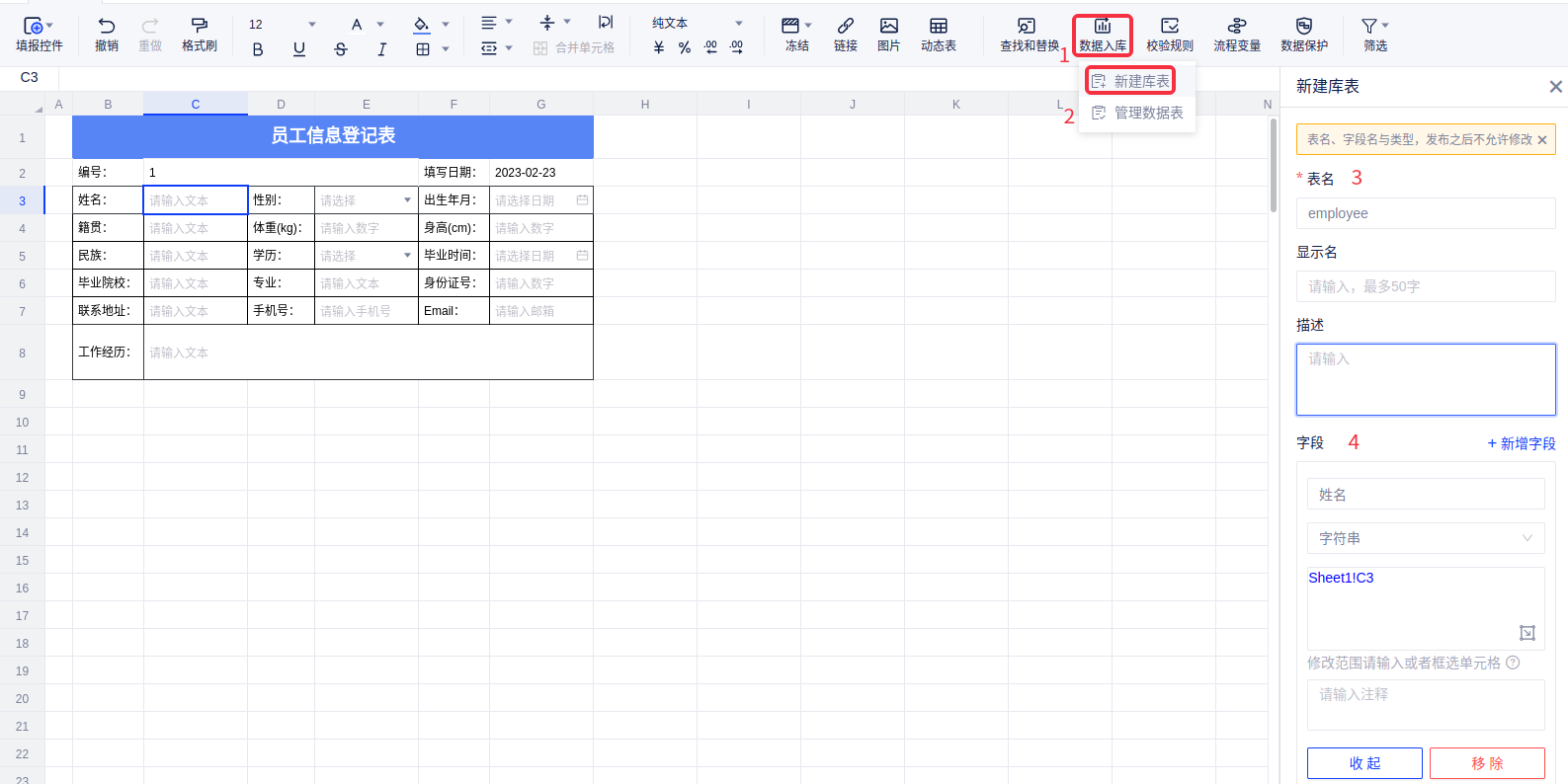Click the cell range selector icon in the field box
Screen dimensions: 1568x784
point(1527,633)
